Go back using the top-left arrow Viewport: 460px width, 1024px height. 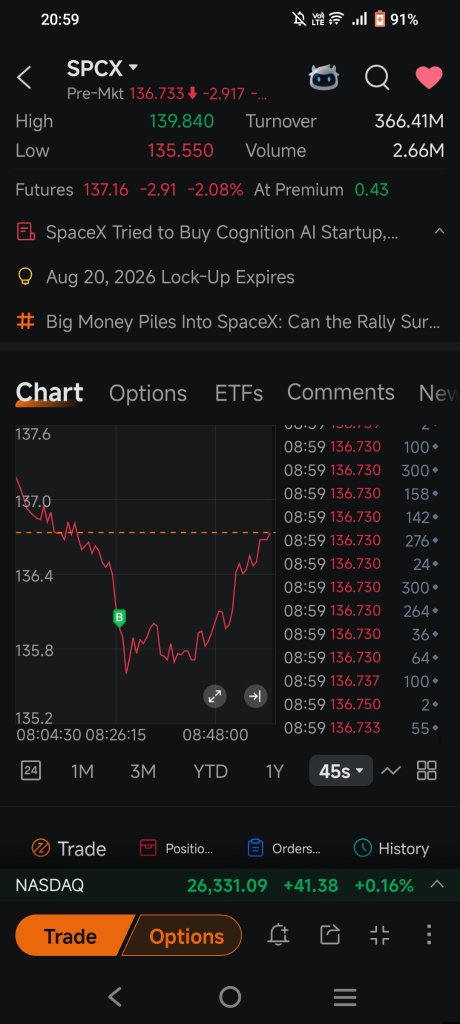point(24,78)
